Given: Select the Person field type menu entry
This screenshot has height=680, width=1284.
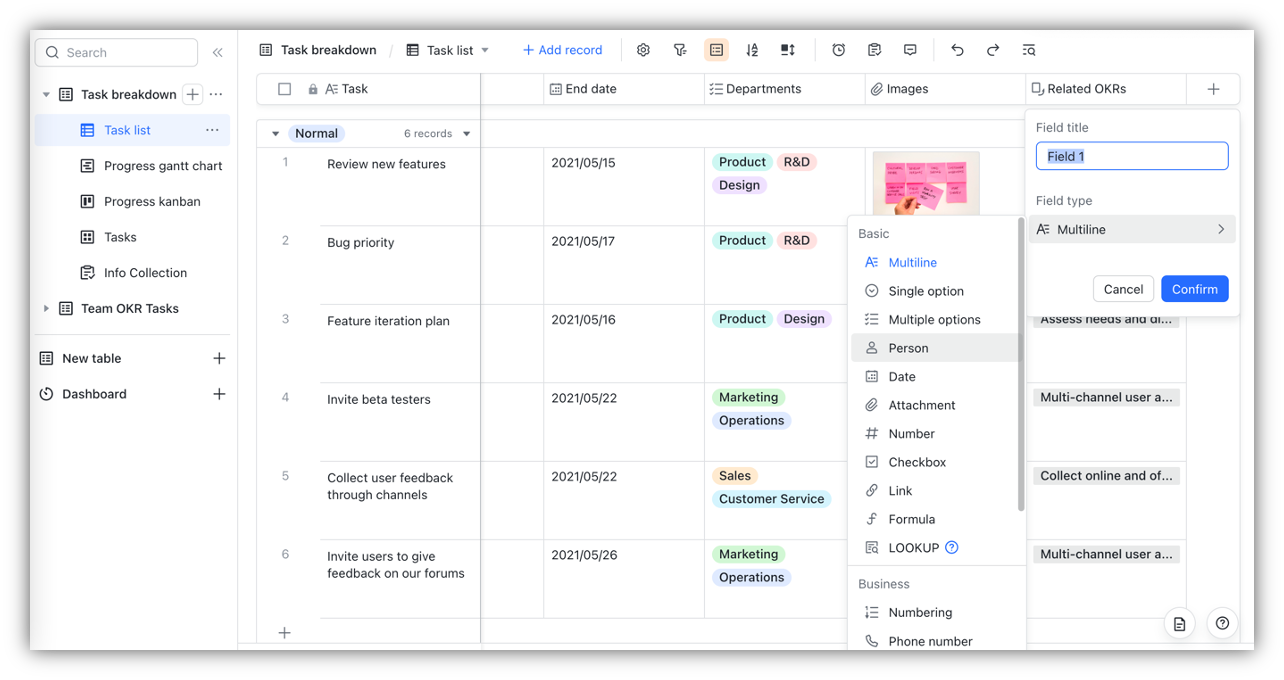Looking at the screenshot, I should point(908,348).
